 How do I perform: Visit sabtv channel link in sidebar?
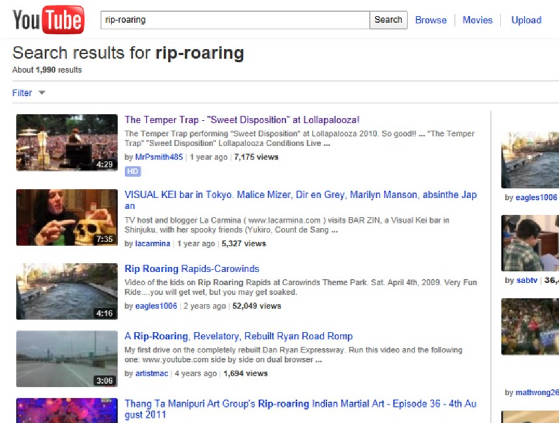pos(526,280)
